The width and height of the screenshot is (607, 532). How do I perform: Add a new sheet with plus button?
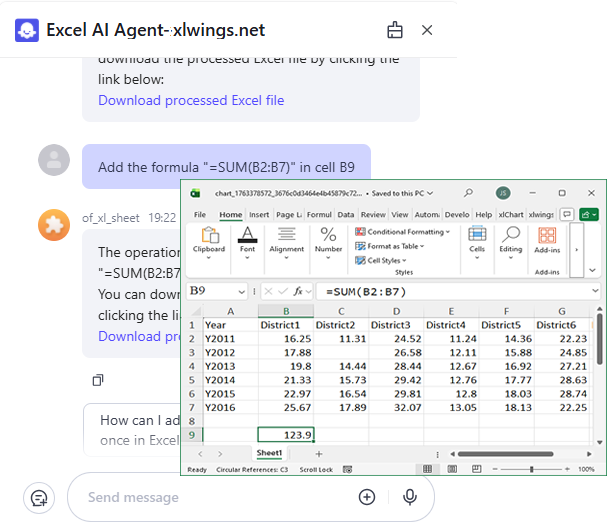319,454
